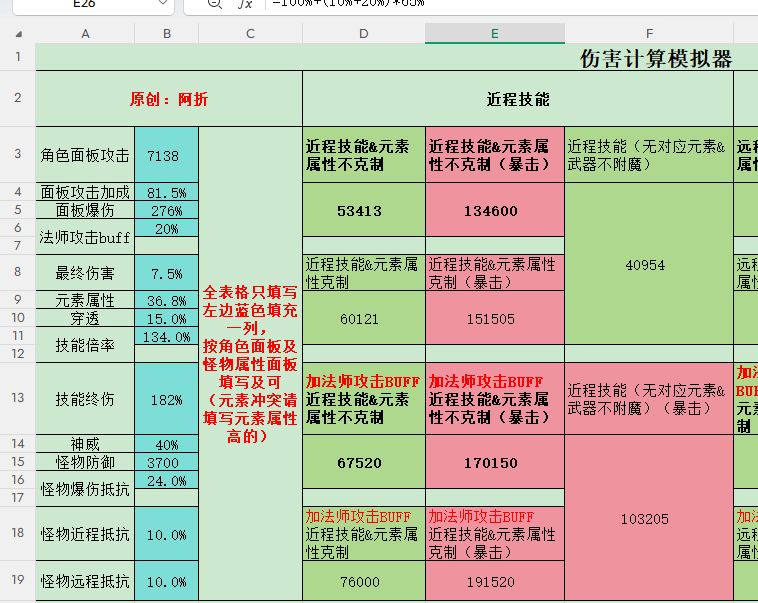The height and width of the screenshot is (603, 758).
Task: Select the result cell 76000
Action: 364,581
